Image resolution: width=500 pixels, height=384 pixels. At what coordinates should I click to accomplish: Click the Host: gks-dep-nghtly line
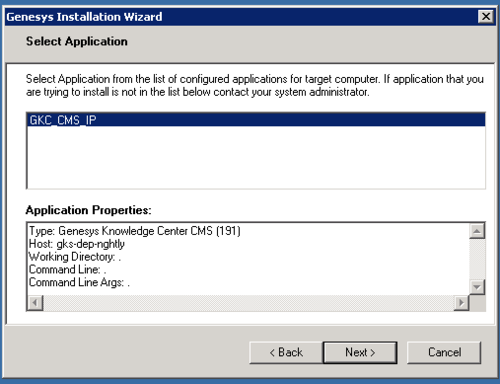(77, 244)
